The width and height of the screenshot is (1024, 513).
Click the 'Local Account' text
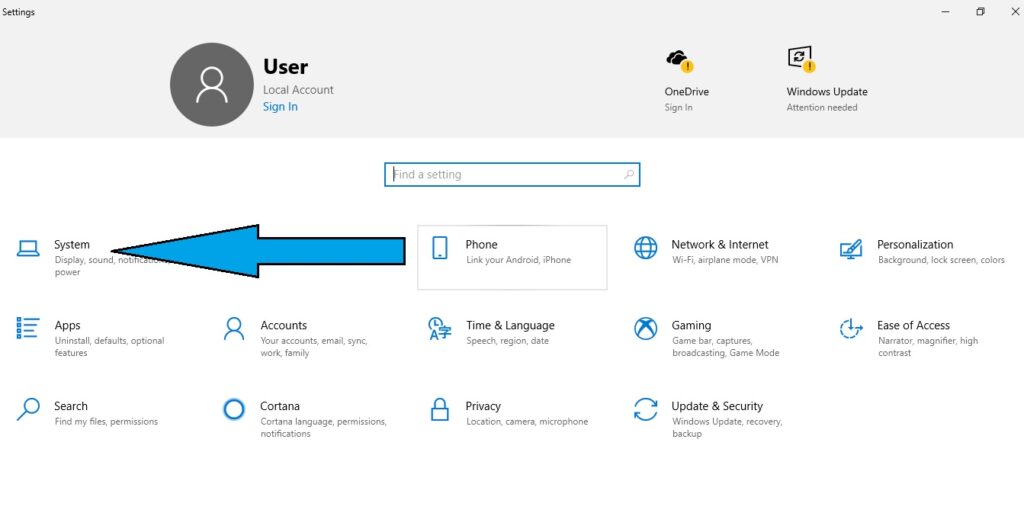pyautogui.click(x=298, y=89)
